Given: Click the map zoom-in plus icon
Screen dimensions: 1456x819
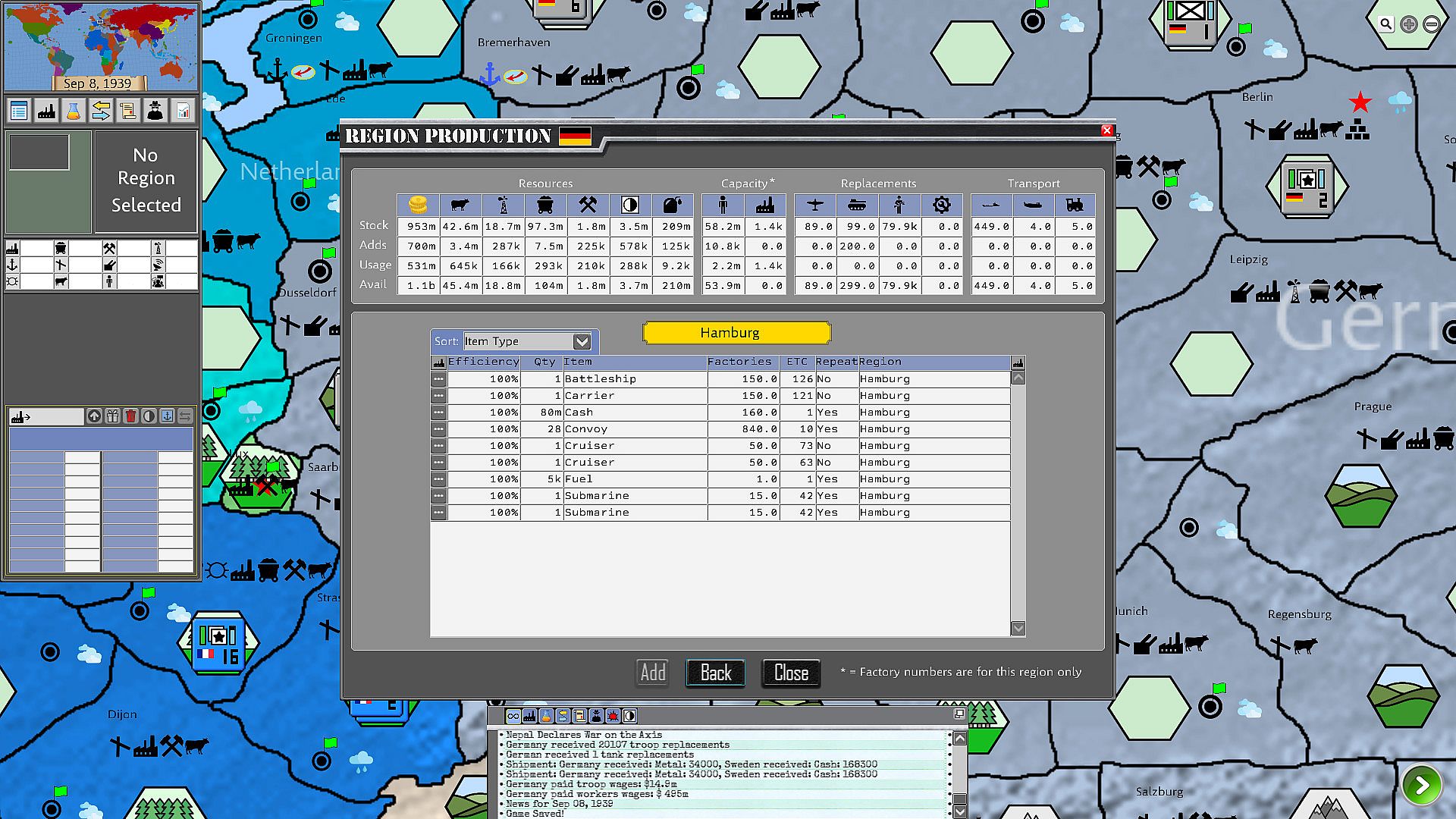Looking at the screenshot, I should pyautogui.click(x=1408, y=24).
